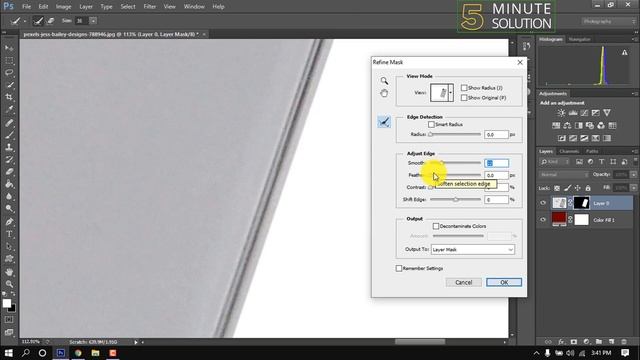Open the File menu
The height and width of the screenshot is (360, 640).
coord(27,7)
